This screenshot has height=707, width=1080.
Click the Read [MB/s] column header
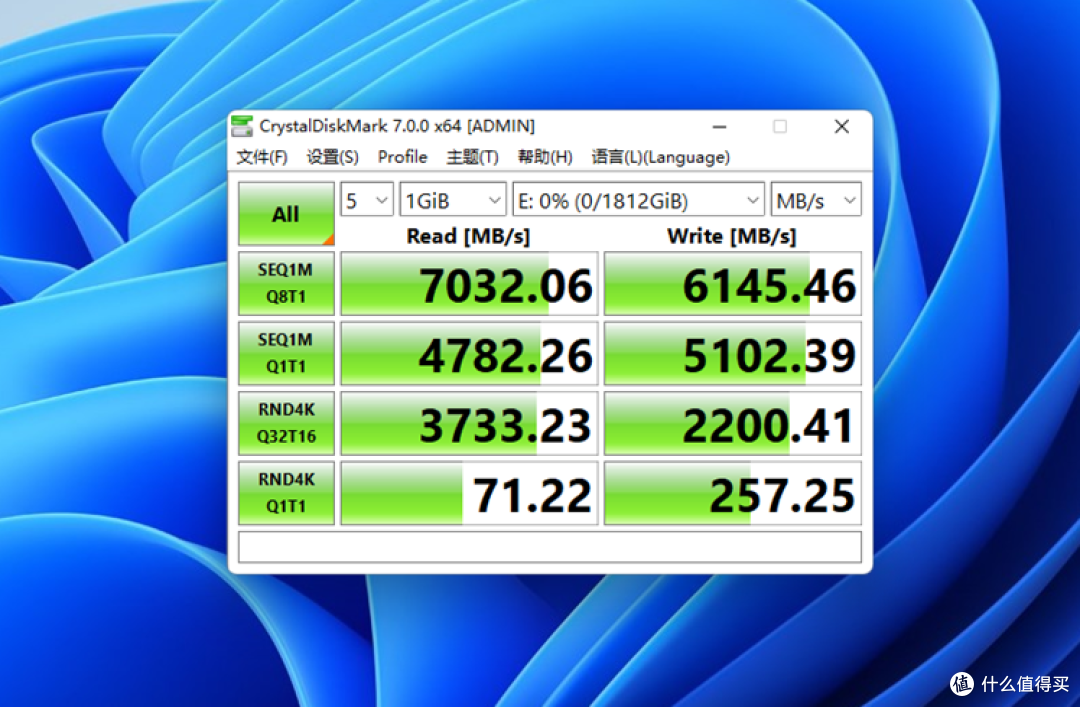tap(468, 236)
